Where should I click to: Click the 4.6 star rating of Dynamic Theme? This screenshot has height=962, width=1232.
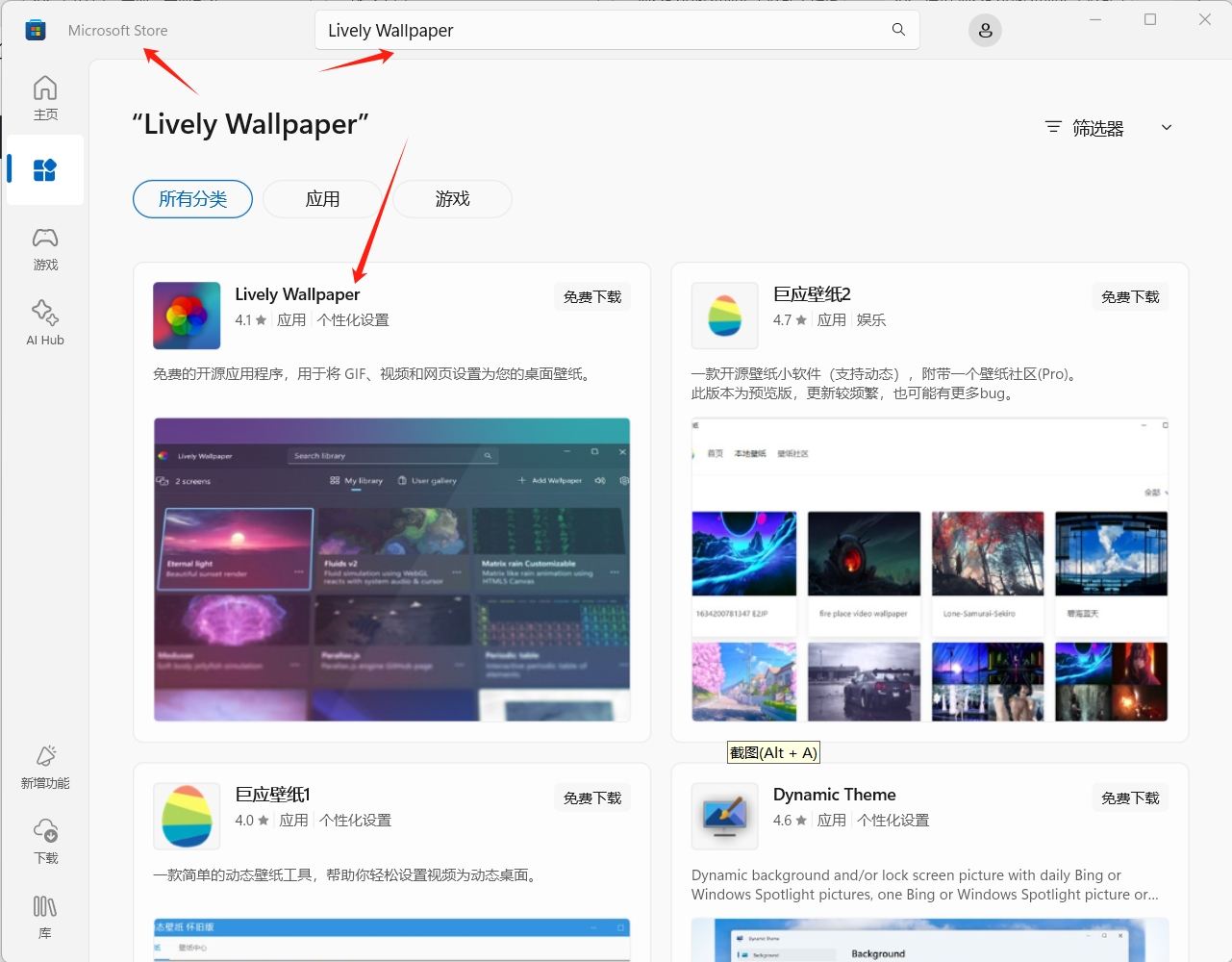coord(791,821)
